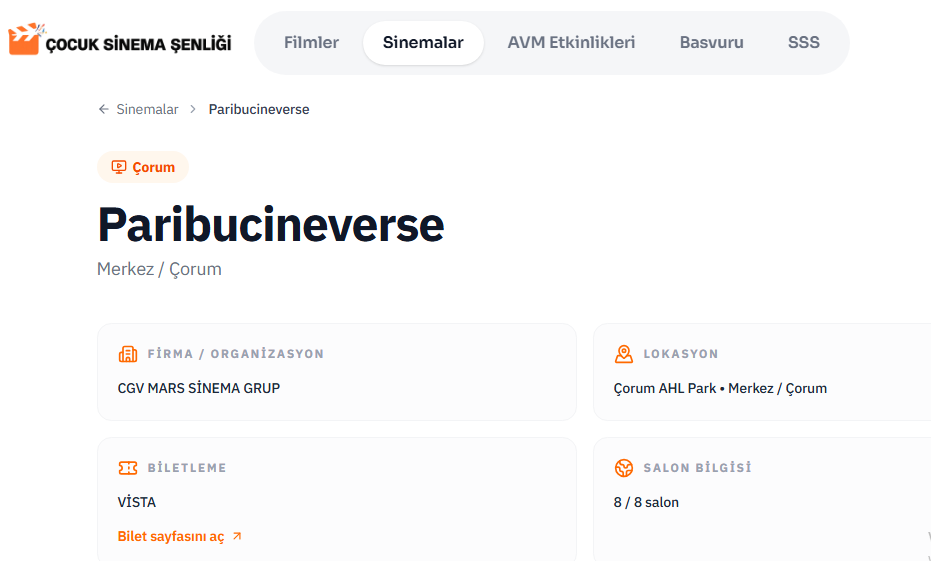Click the ÇOCUK SİNEMA ŞENLİĞİ logo text
Screen dimensions: 931x561
139,44
